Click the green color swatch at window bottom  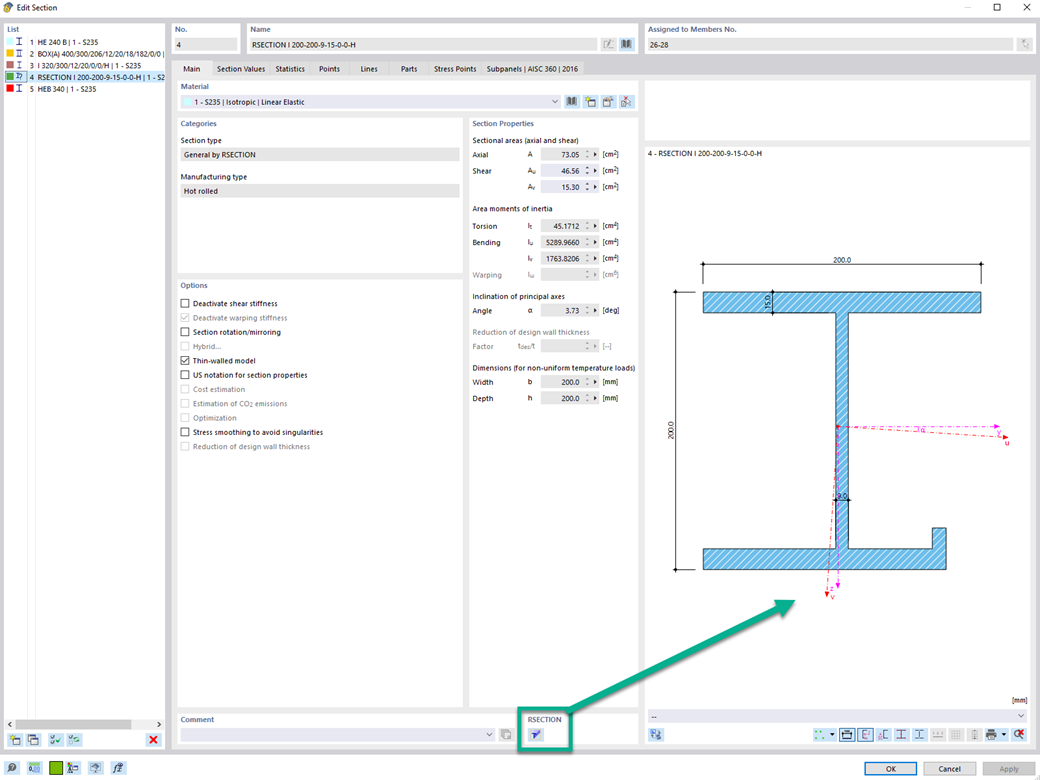[x=57, y=767]
